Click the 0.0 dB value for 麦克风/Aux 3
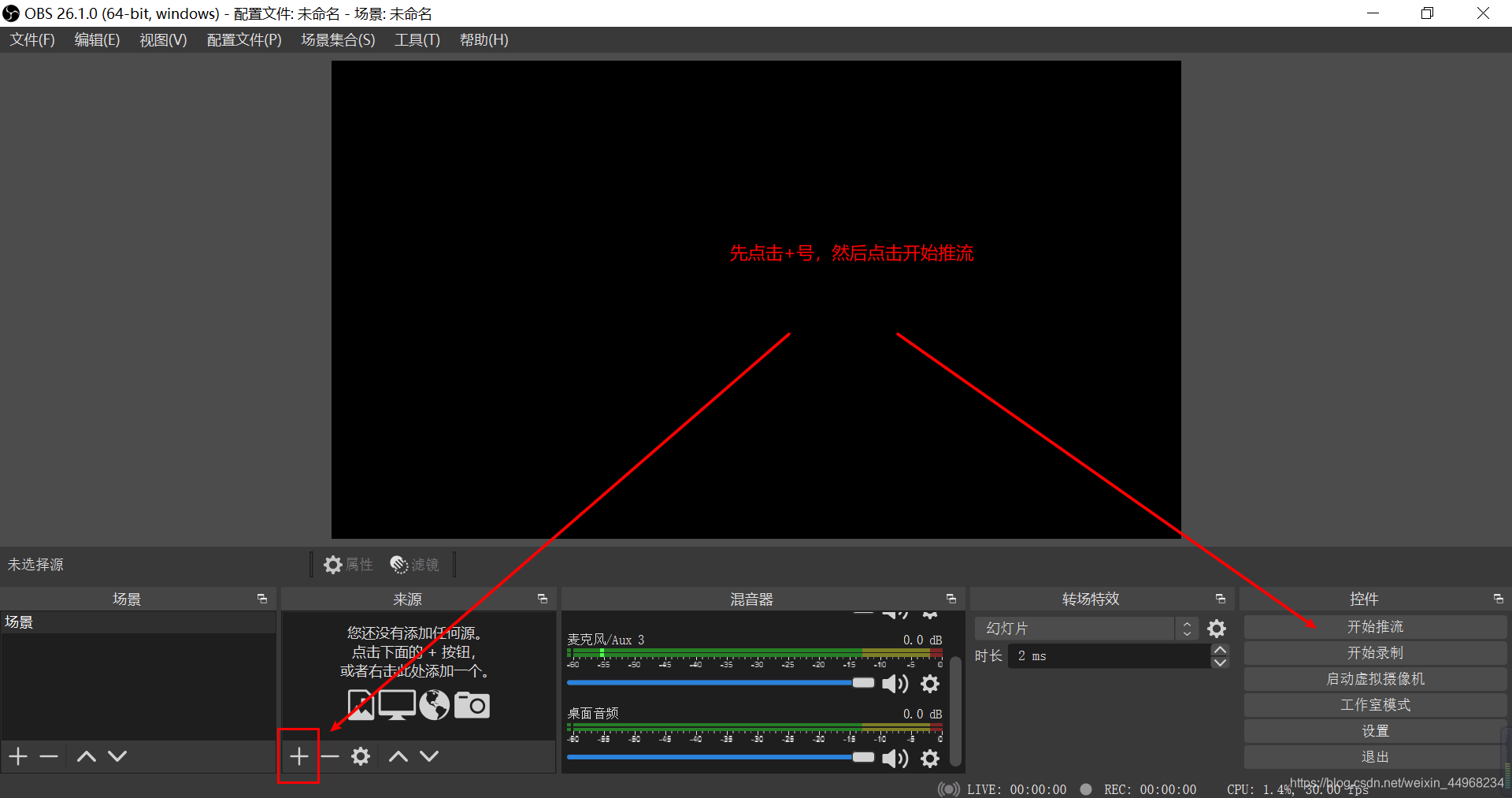Image resolution: width=1512 pixels, height=798 pixels. click(x=922, y=640)
